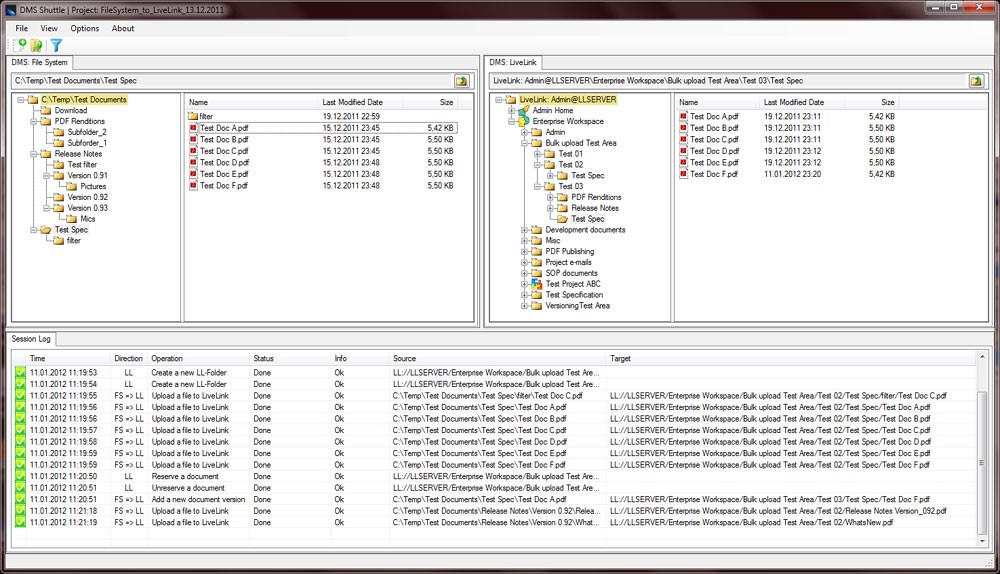The image size is (1000, 574).
Task: Click PDF icon of Test Doc A.pdf in File System list
Action: tap(193, 128)
